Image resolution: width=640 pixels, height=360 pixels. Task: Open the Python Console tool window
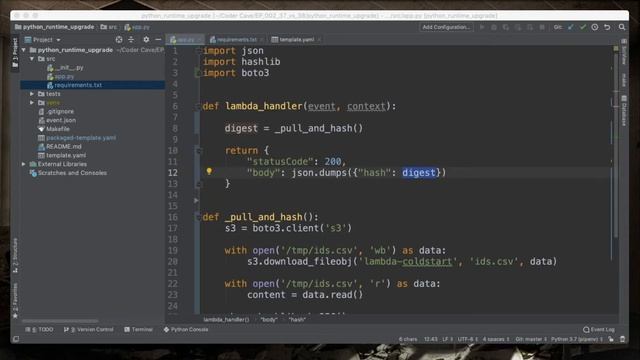pyautogui.click(x=186, y=329)
